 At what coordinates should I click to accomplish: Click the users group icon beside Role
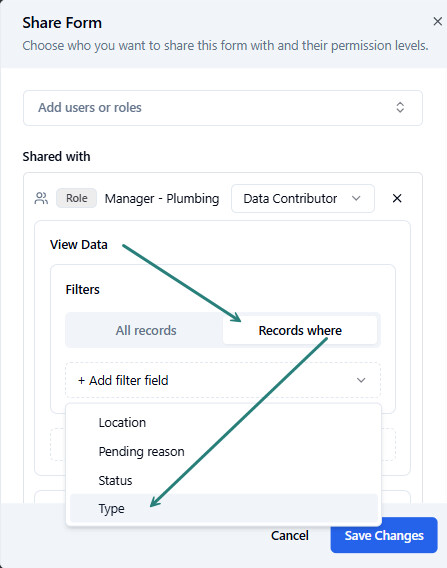41,198
